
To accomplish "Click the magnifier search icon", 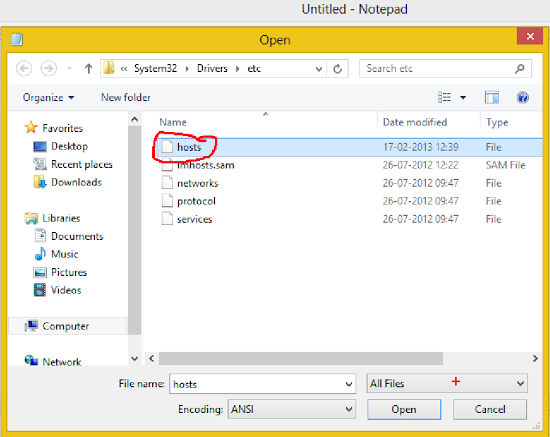I will (520, 68).
